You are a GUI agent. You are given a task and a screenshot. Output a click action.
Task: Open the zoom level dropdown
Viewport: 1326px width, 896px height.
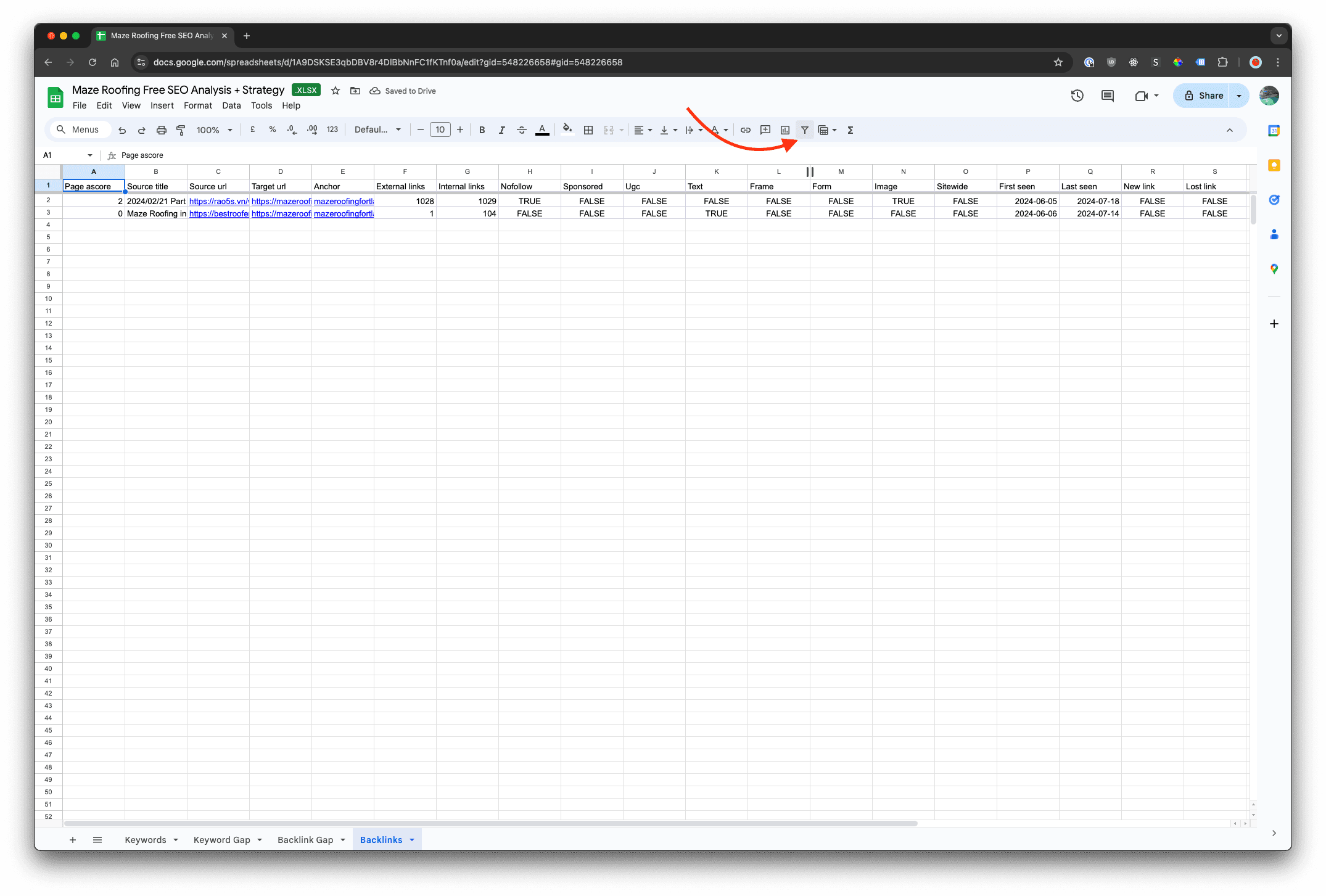point(215,130)
